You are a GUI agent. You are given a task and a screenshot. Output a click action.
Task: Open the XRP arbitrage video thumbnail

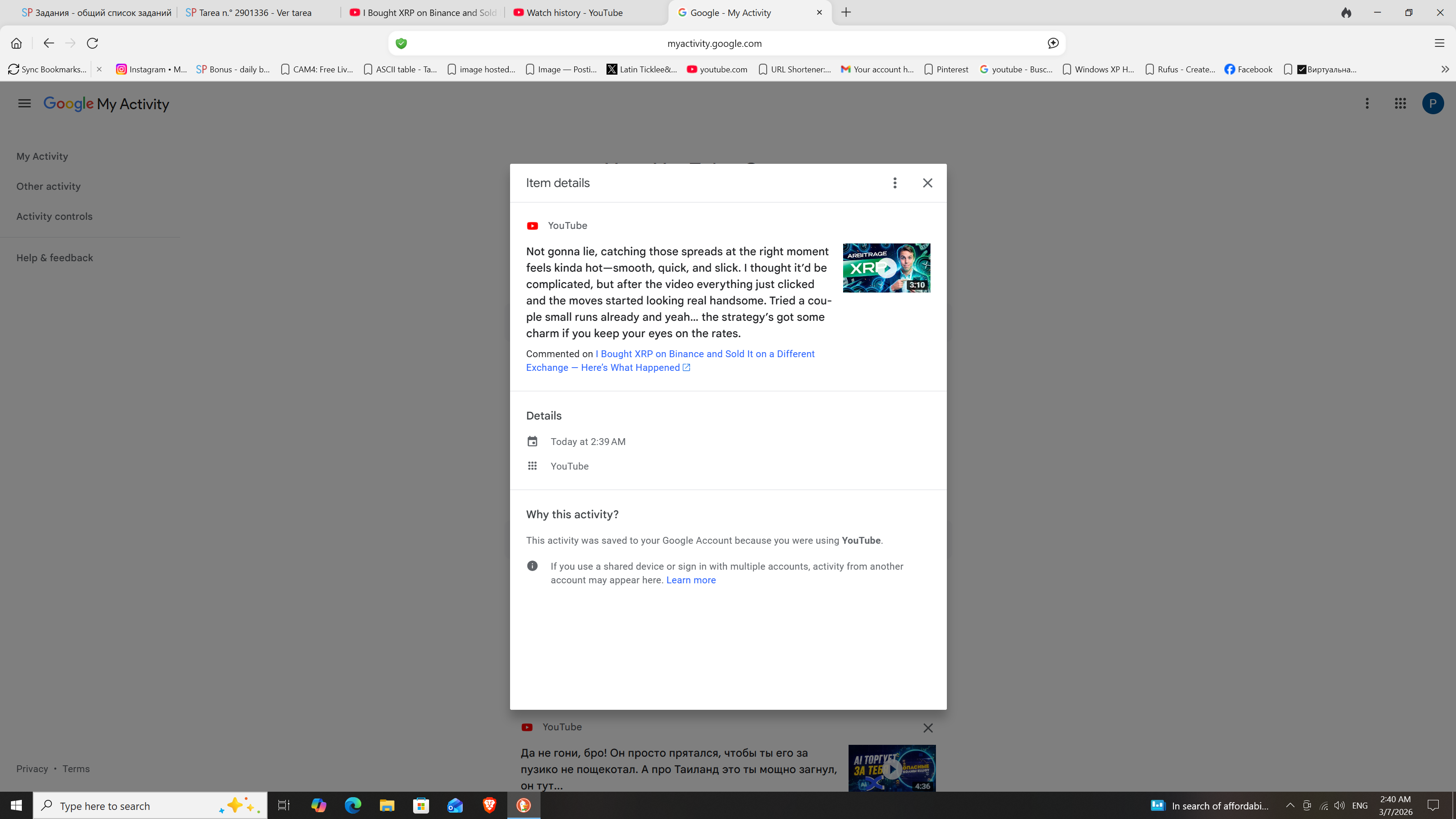click(x=886, y=268)
